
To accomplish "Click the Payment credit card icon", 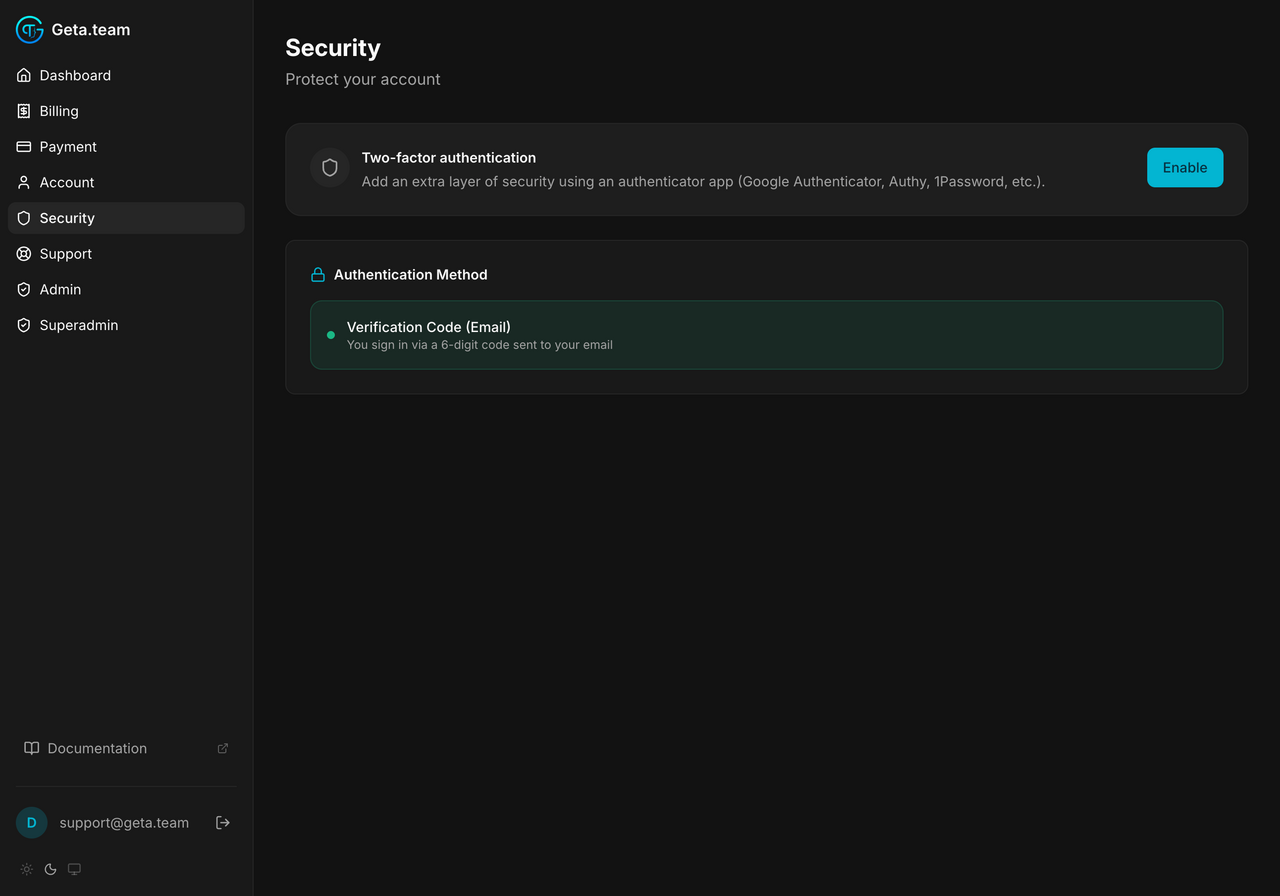I will (x=24, y=147).
